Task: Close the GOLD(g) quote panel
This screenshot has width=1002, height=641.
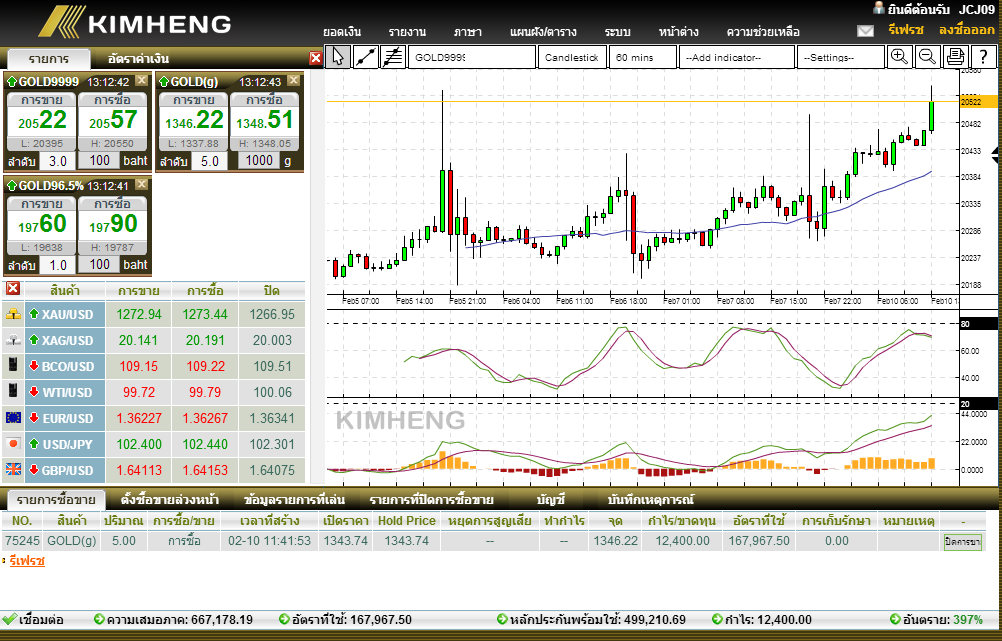Action: 293,81
